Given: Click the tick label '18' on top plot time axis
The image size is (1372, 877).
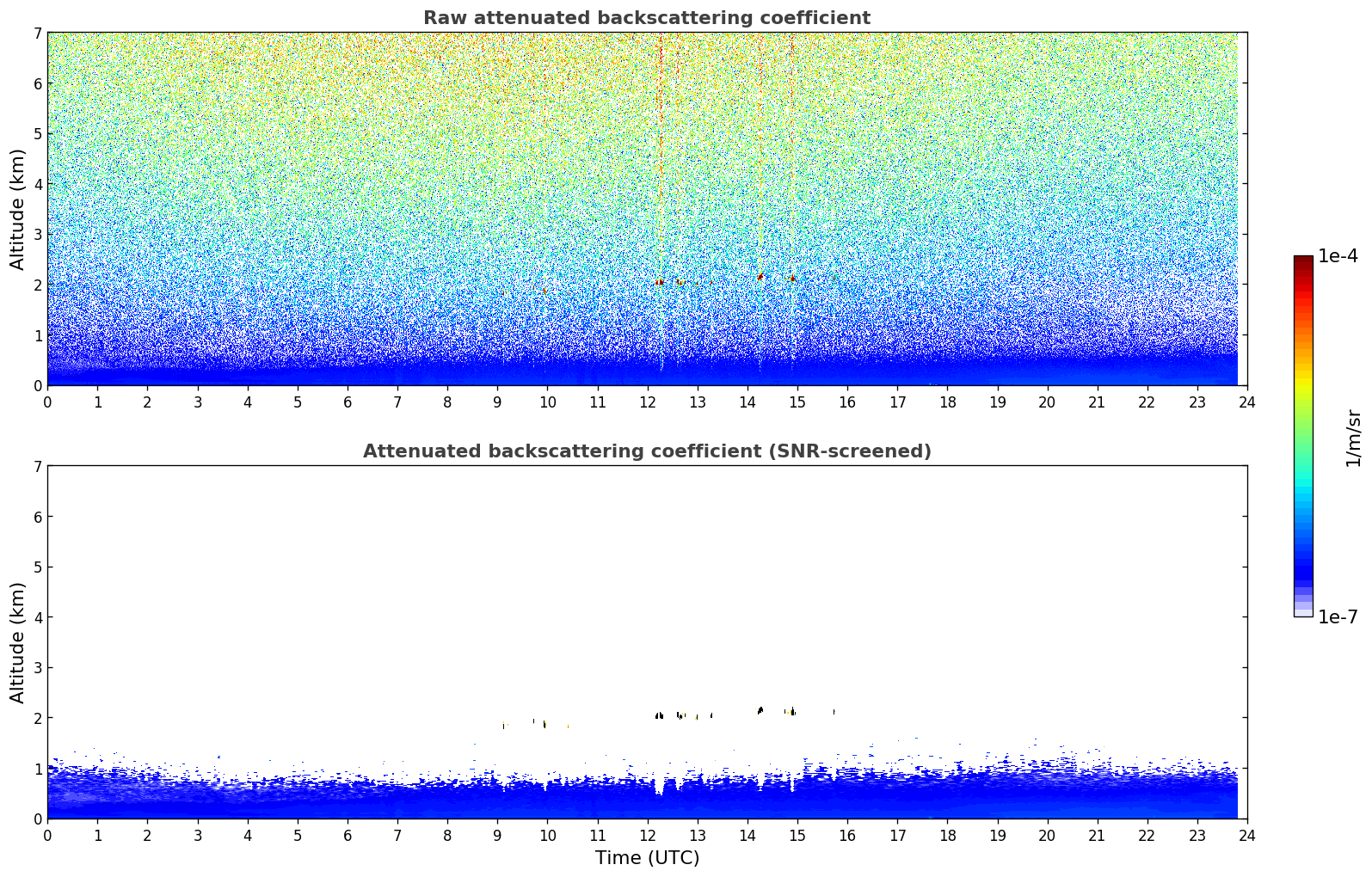Looking at the screenshot, I should point(947,402).
